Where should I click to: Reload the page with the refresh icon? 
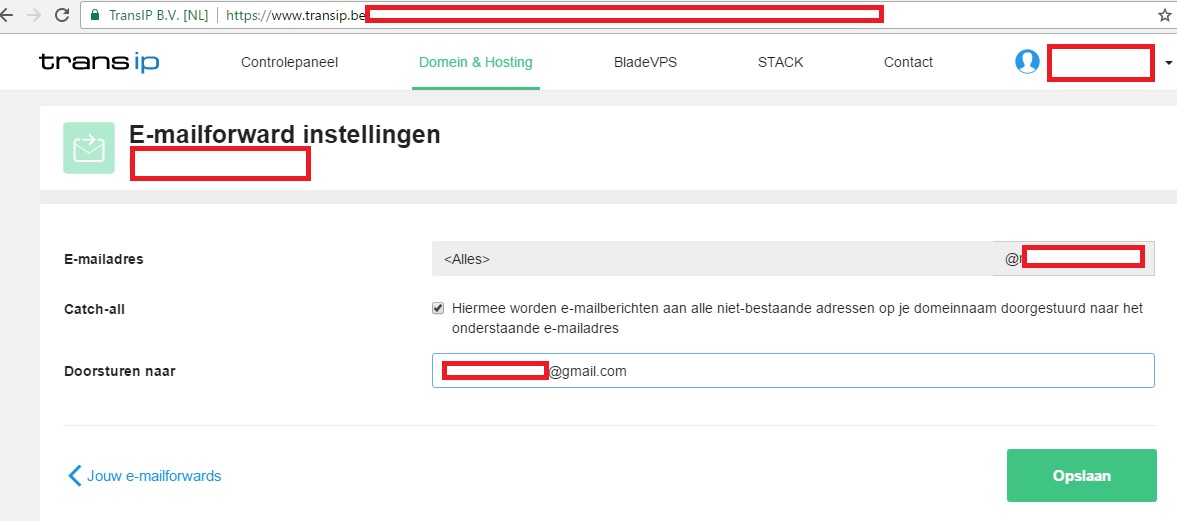62,15
